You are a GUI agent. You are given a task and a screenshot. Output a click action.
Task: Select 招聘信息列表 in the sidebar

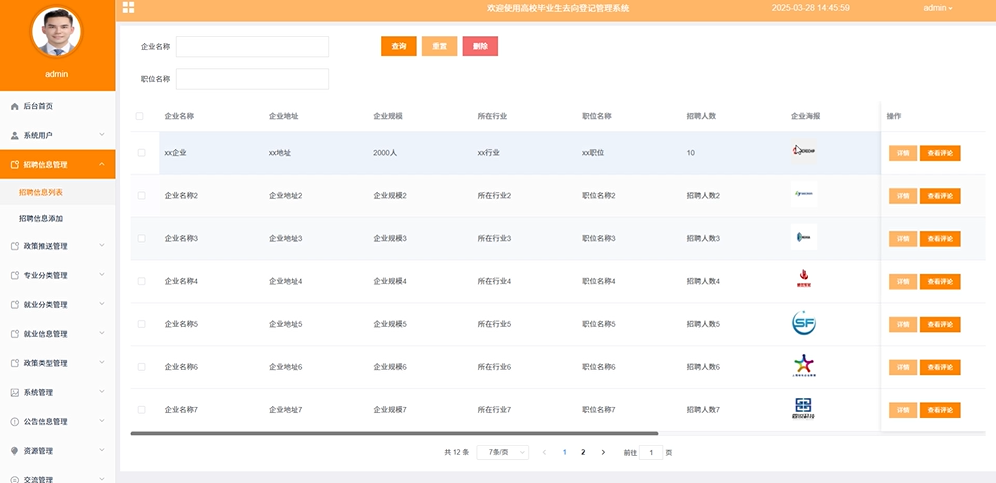(41, 192)
